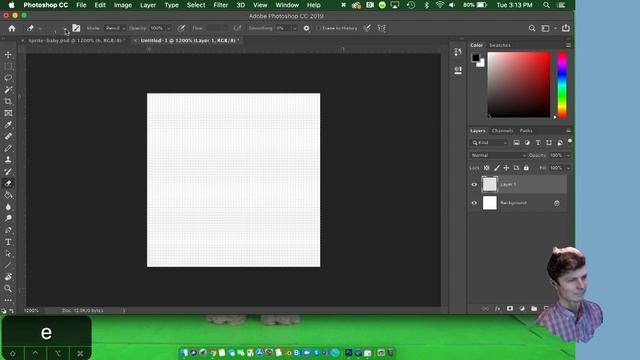Image resolution: width=640 pixels, height=360 pixels.
Task: Create a new group folder in Layers
Action: click(534, 309)
